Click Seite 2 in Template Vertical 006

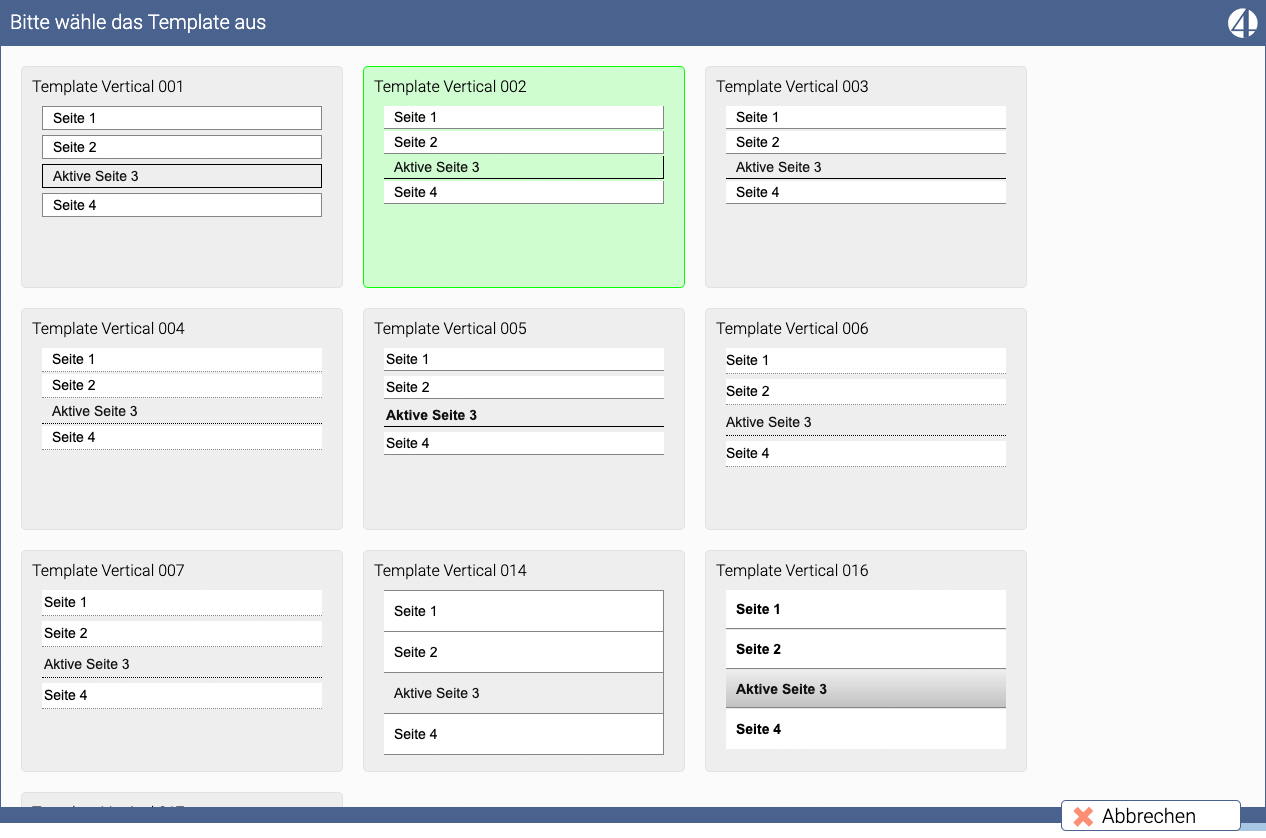(x=866, y=391)
